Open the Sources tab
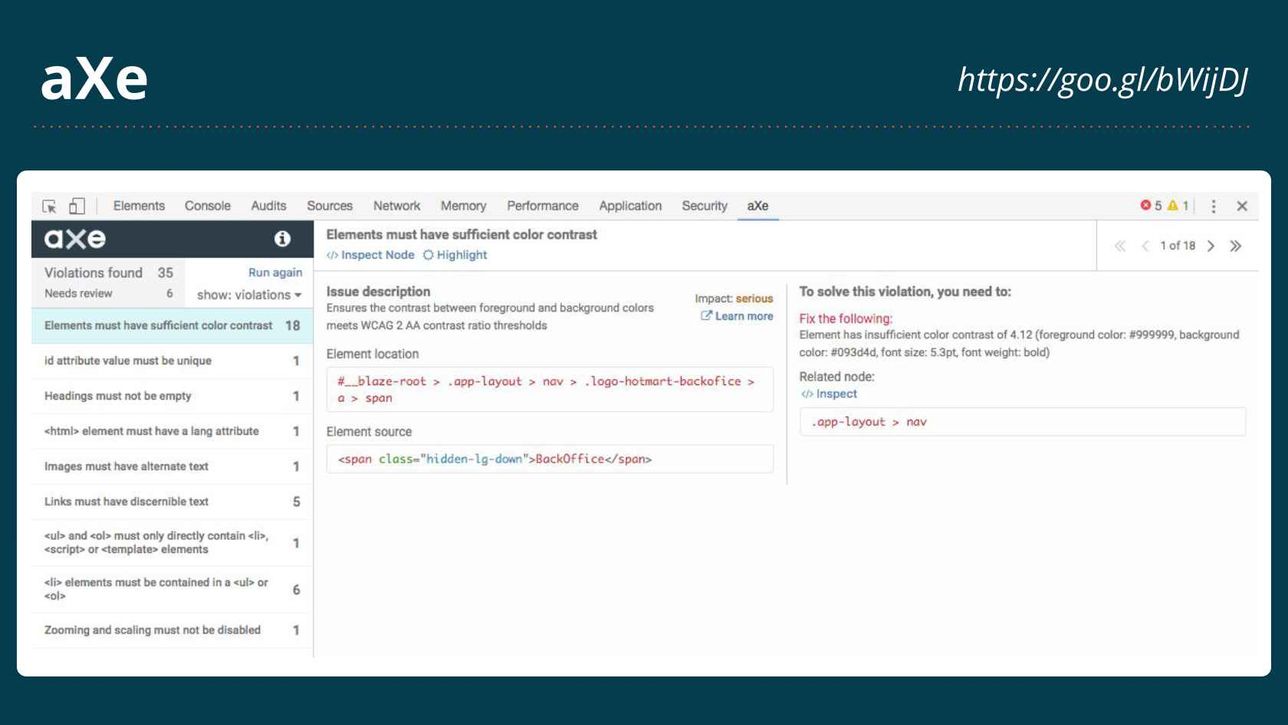Image resolution: width=1288 pixels, height=725 pixels. click(x=330, y=206)
